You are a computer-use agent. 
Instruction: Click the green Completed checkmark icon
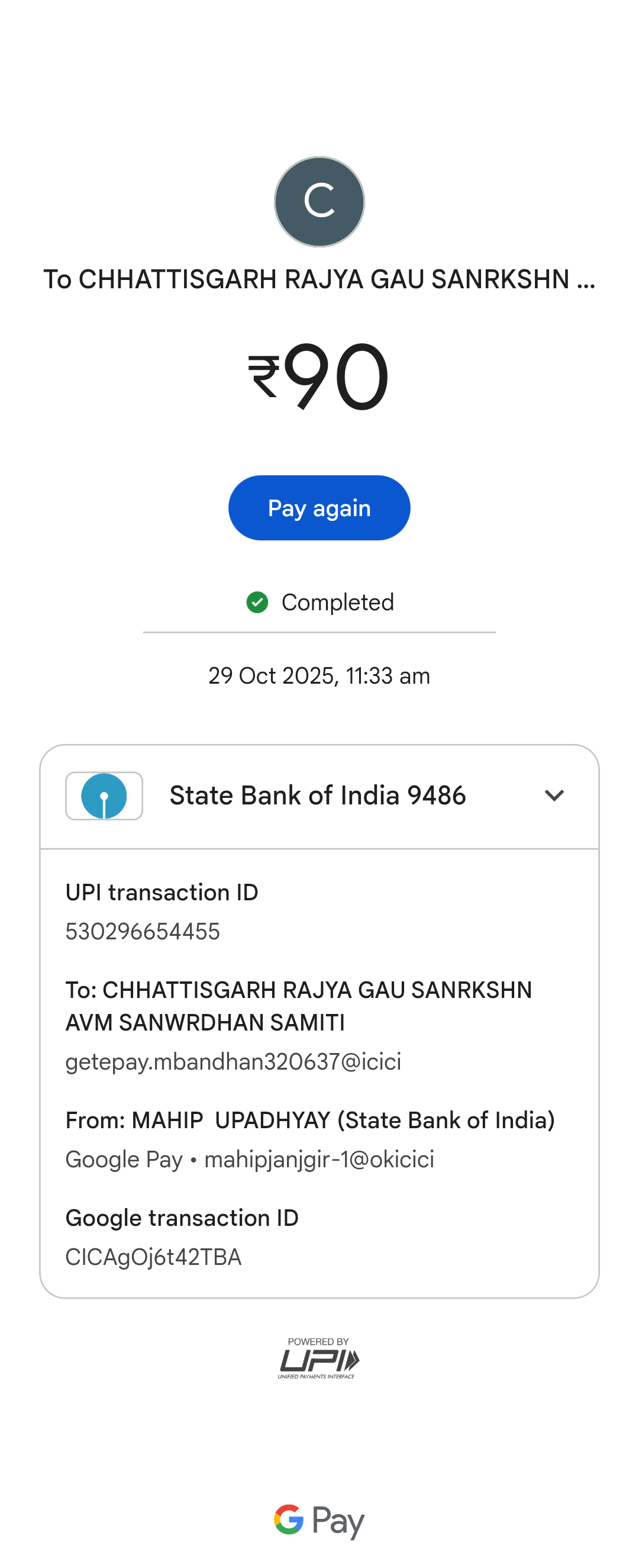click(x=257, y=603)
